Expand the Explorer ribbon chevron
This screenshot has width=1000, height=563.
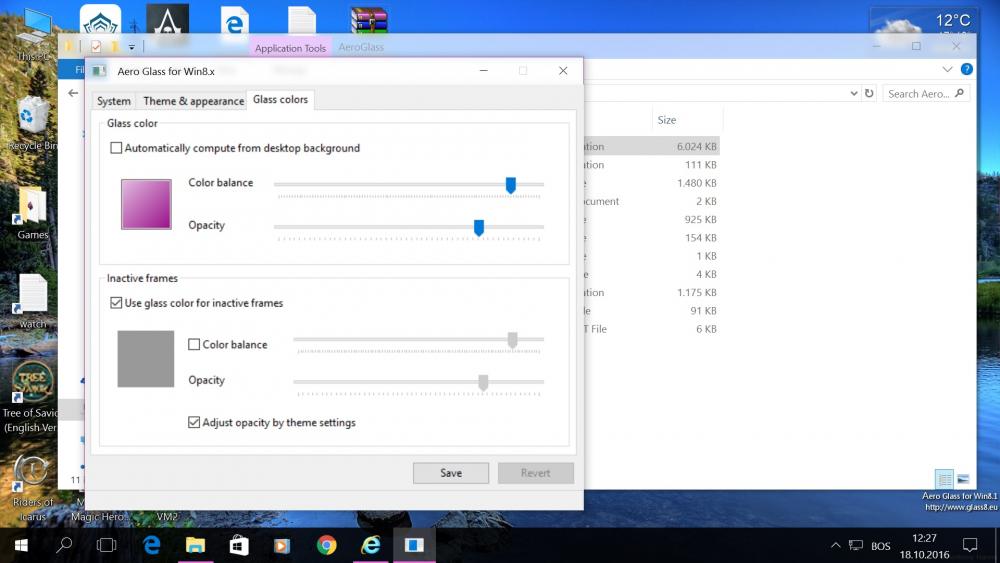(x=948, y=70)
